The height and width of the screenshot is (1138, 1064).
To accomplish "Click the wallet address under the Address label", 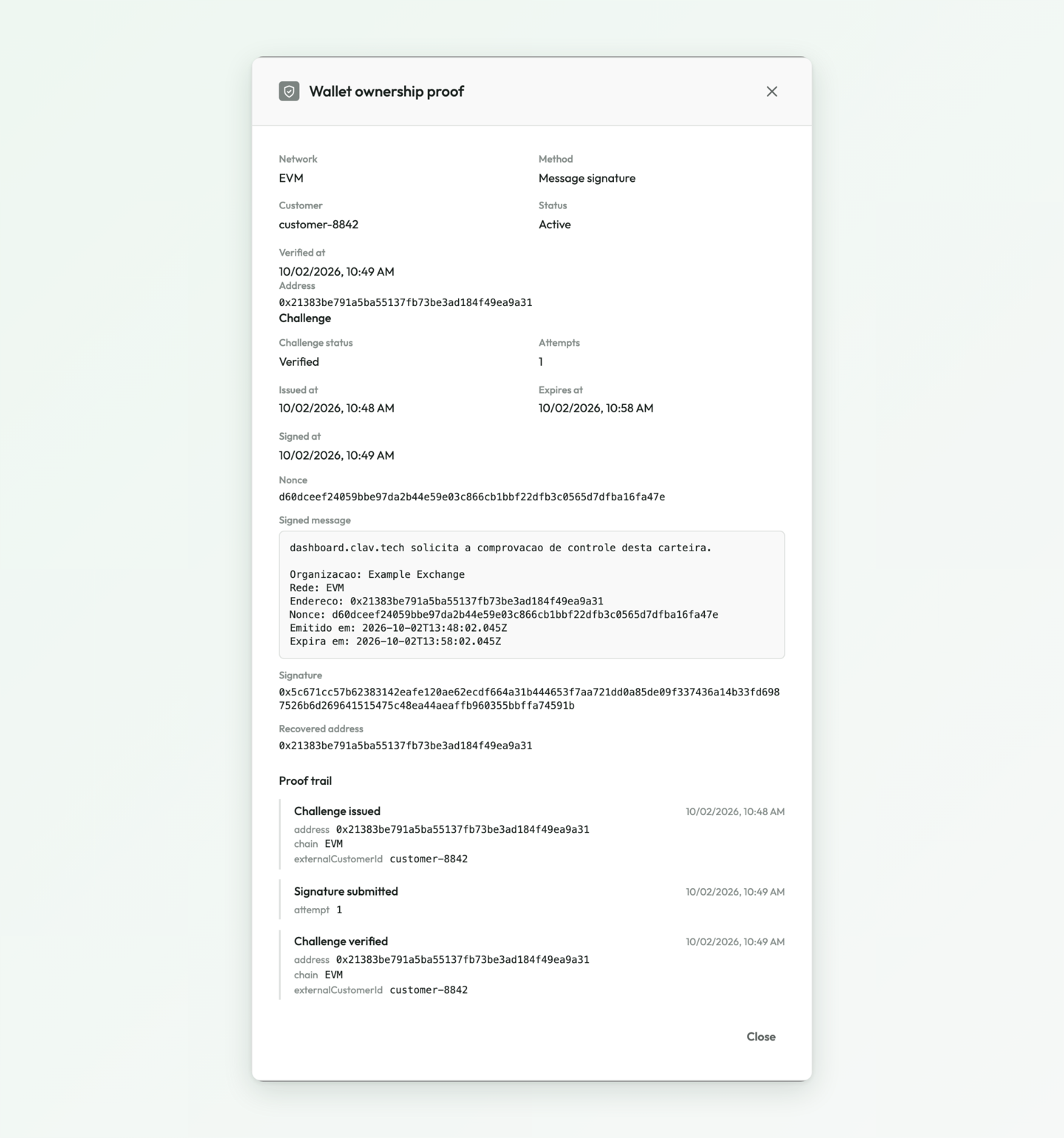I will [x=406, y=302].
